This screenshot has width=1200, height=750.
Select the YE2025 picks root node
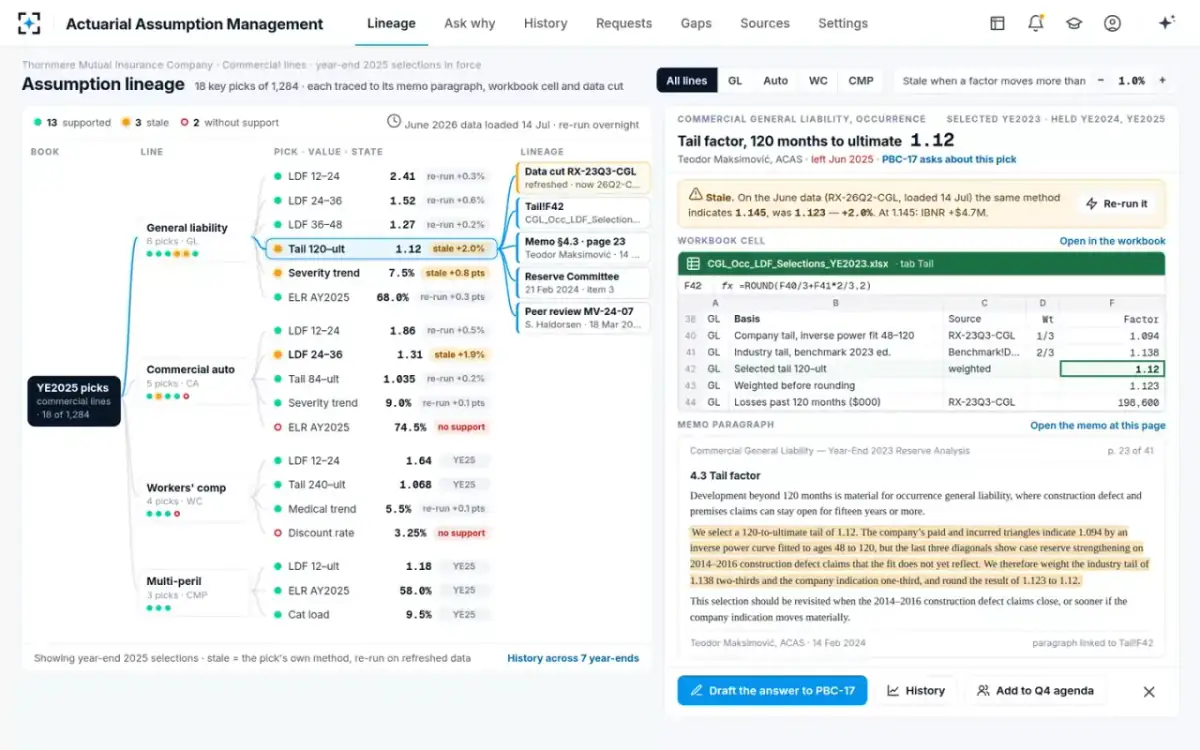click(74, 401)
